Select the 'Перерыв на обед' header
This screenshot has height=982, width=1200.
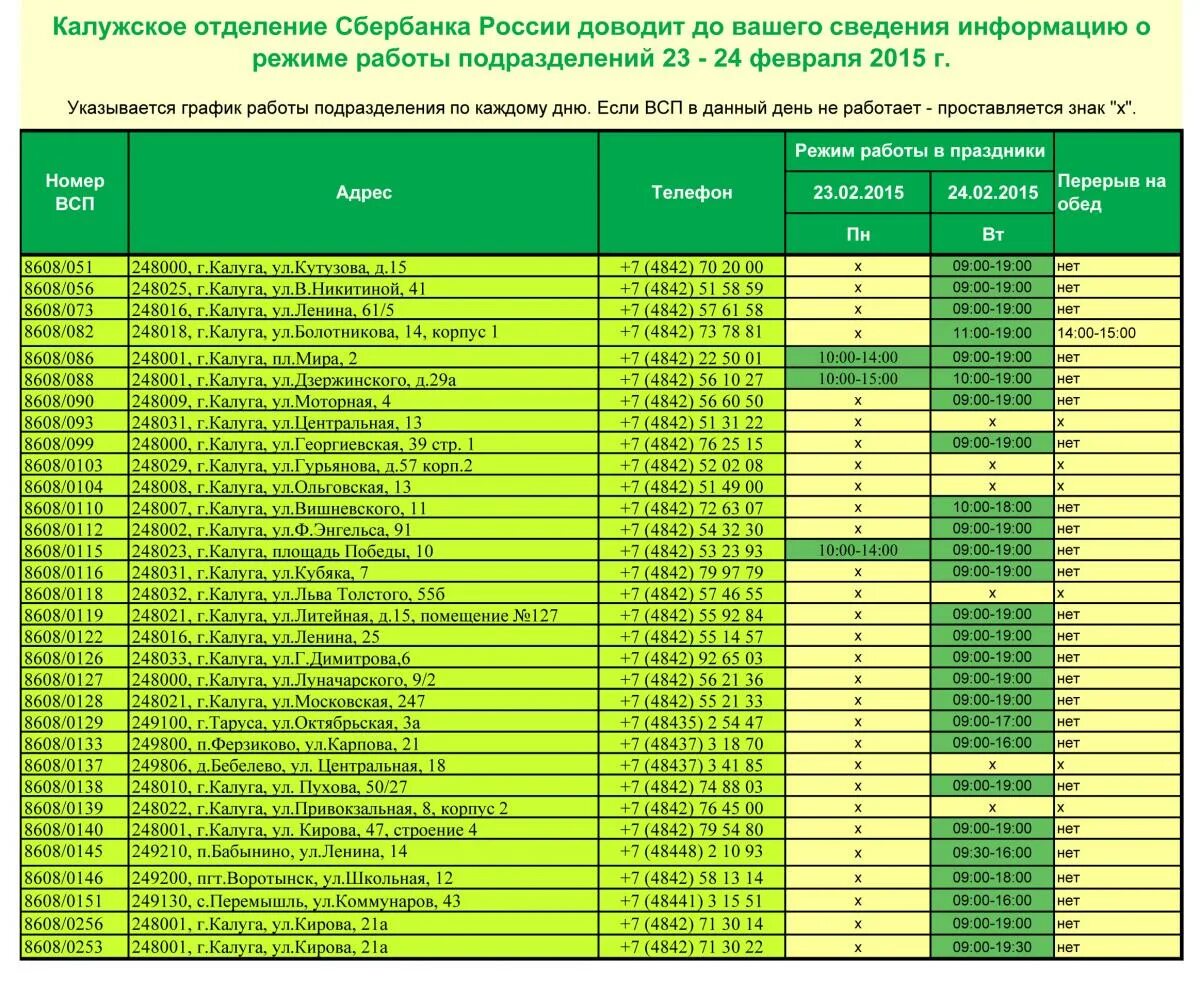(x=1117, y=193)
